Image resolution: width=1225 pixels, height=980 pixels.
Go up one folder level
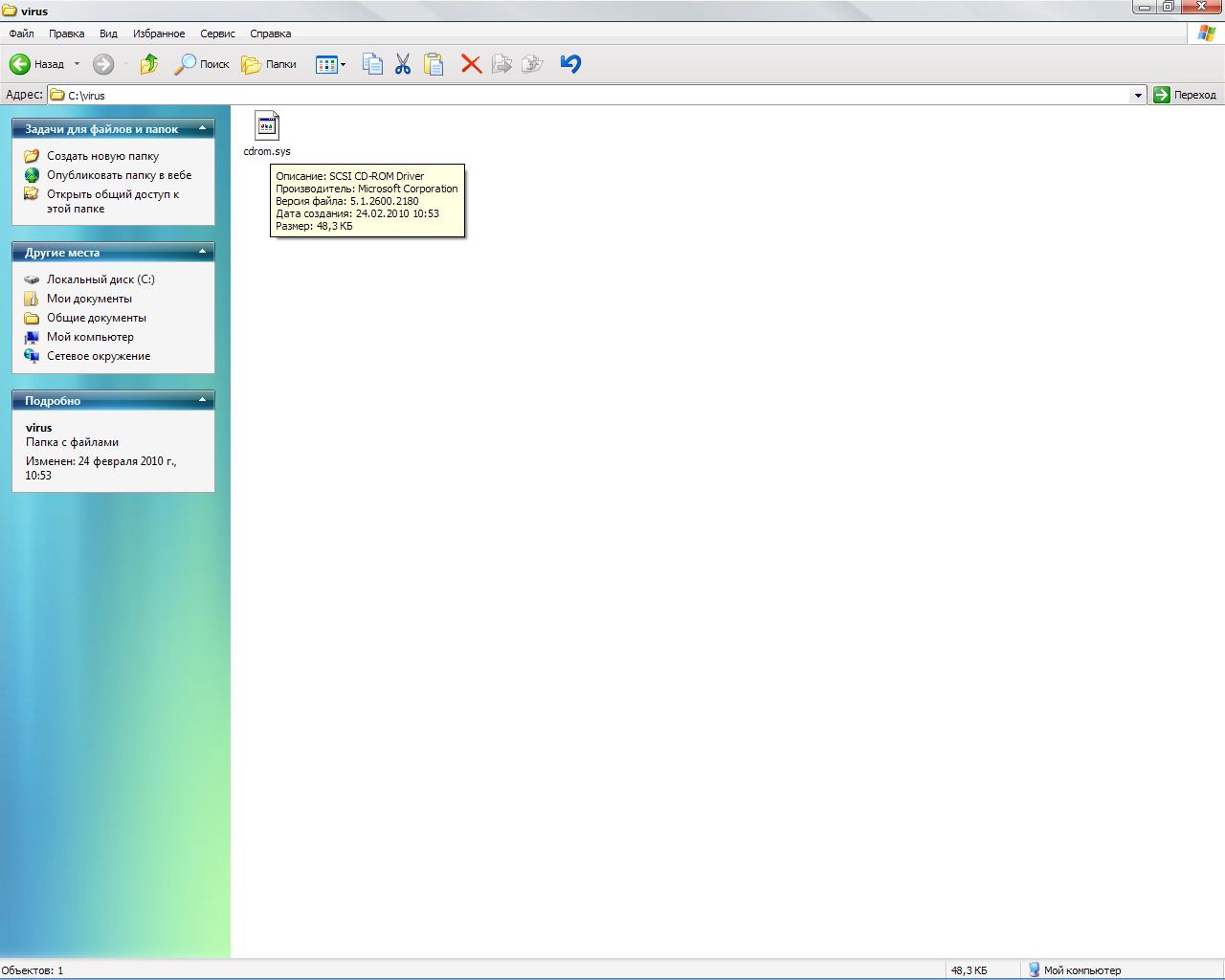pyautogui.click(x=149, y=64)
